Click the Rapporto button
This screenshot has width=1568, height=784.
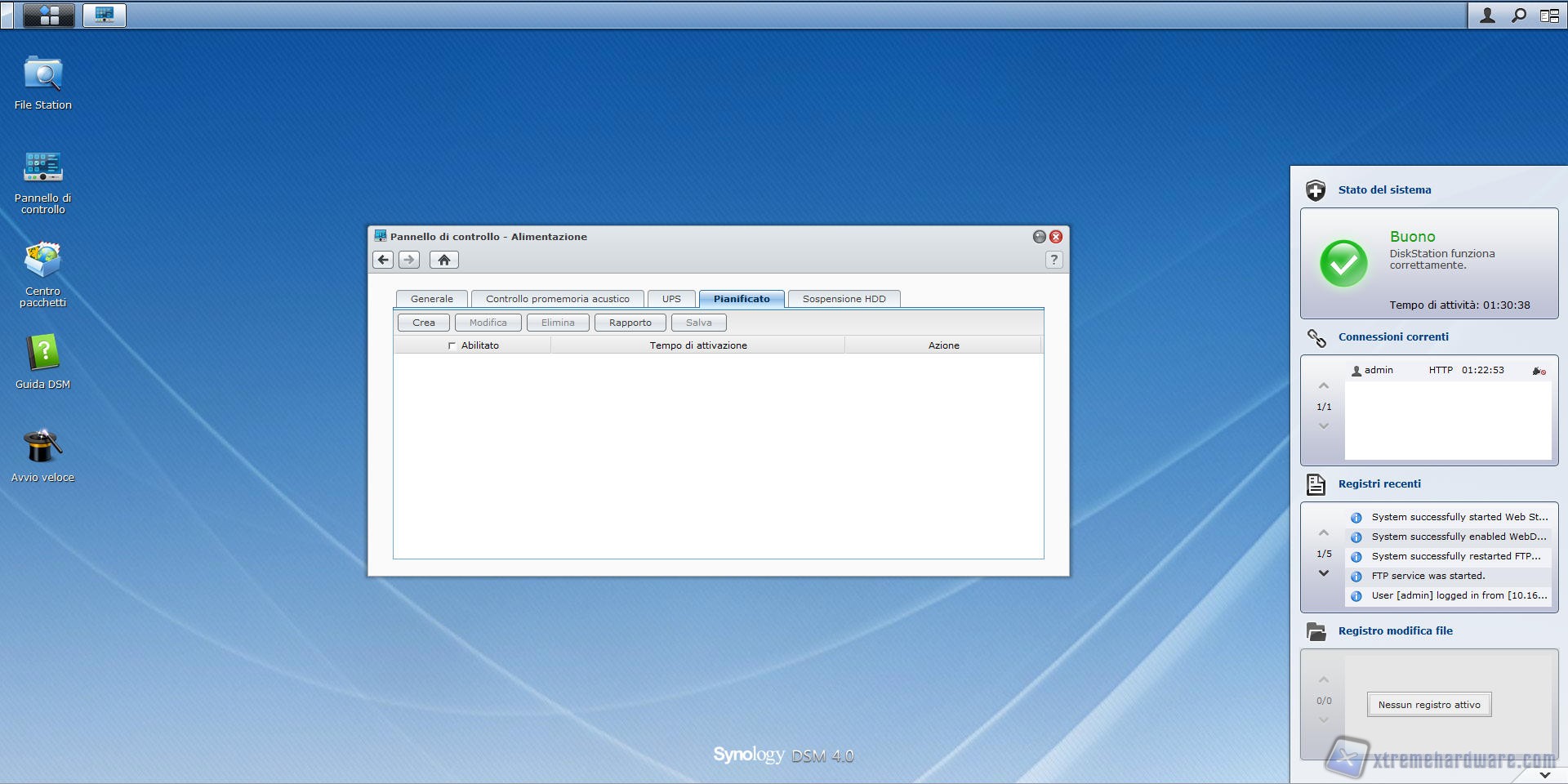point(630,323)
